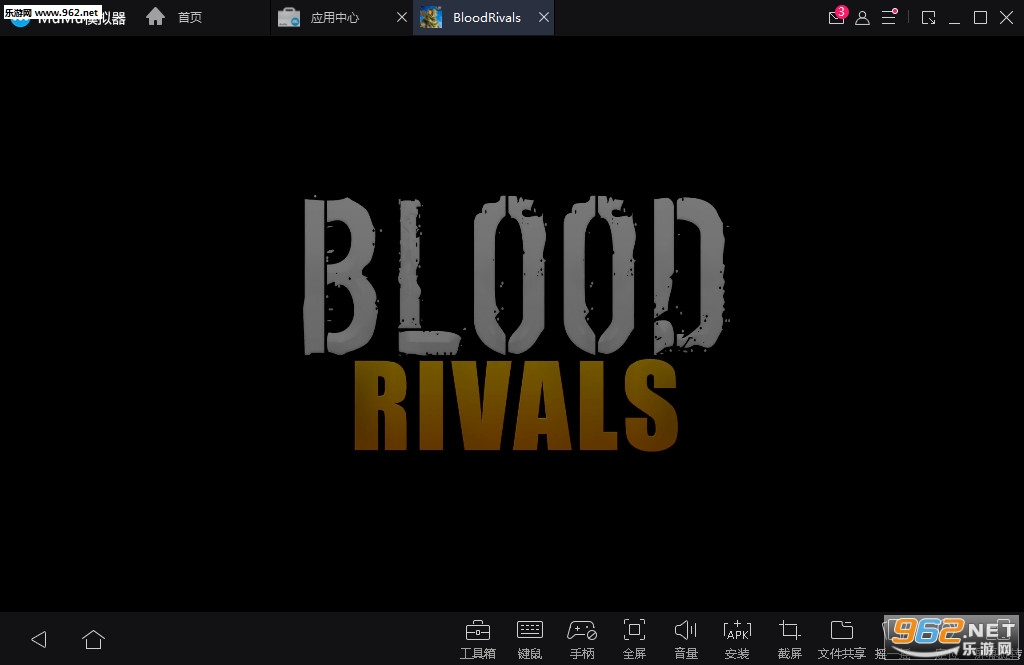Open file sharing (文件共享)
The width and height of the screenshot is (1024, 665).
[841, 637]
